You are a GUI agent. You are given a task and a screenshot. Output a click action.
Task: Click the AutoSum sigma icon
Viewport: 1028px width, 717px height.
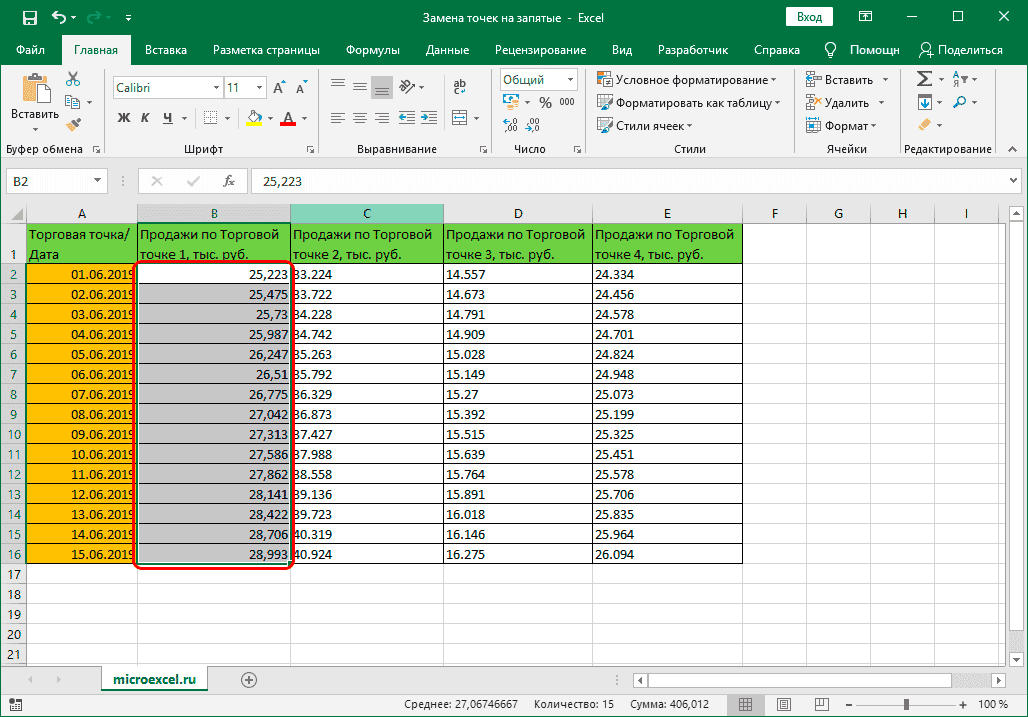pos(924,79)
